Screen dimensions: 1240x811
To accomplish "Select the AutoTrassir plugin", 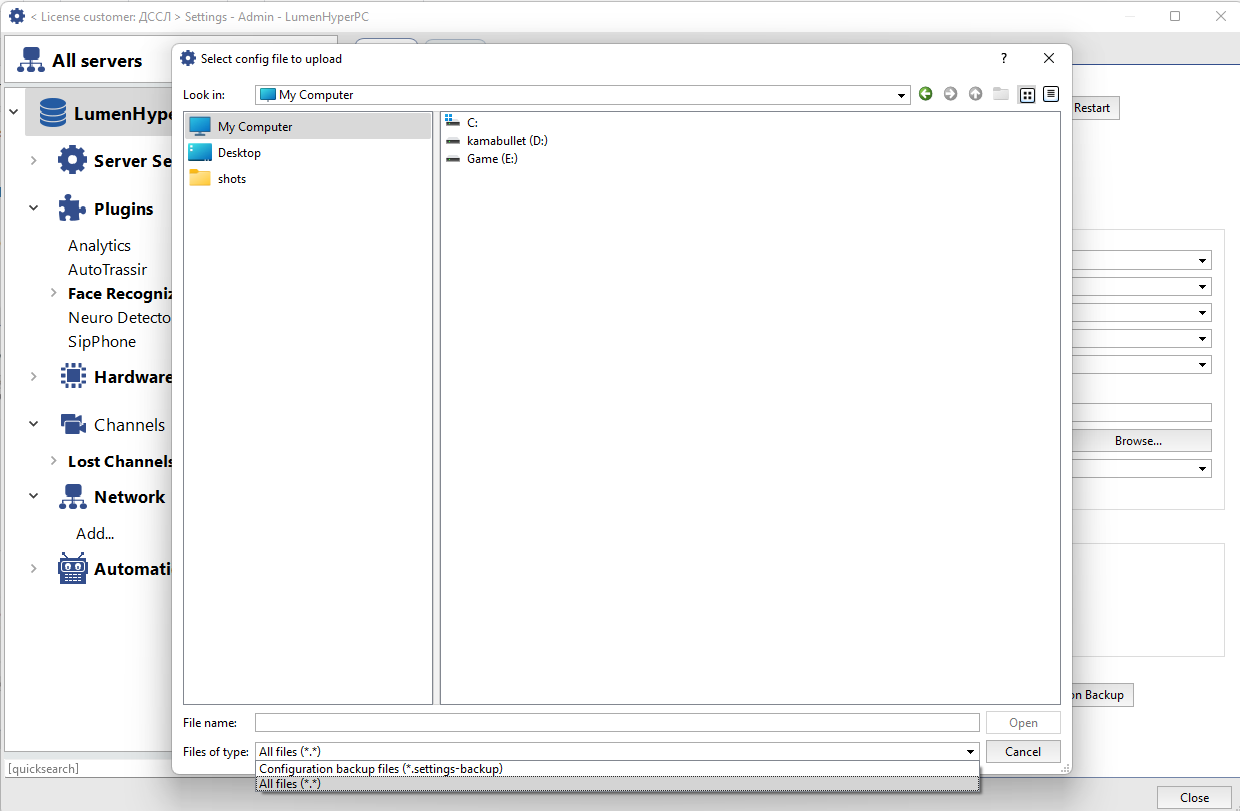I will [x=107, y=269].
